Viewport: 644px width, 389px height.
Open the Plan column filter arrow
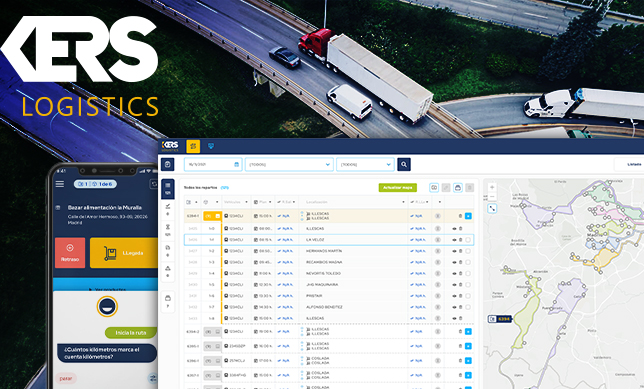[270, 202]
